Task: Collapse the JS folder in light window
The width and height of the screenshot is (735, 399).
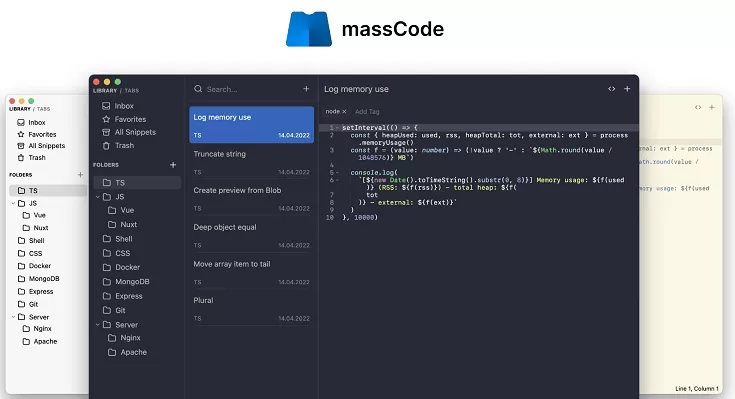Action: (x=13, y=203)
